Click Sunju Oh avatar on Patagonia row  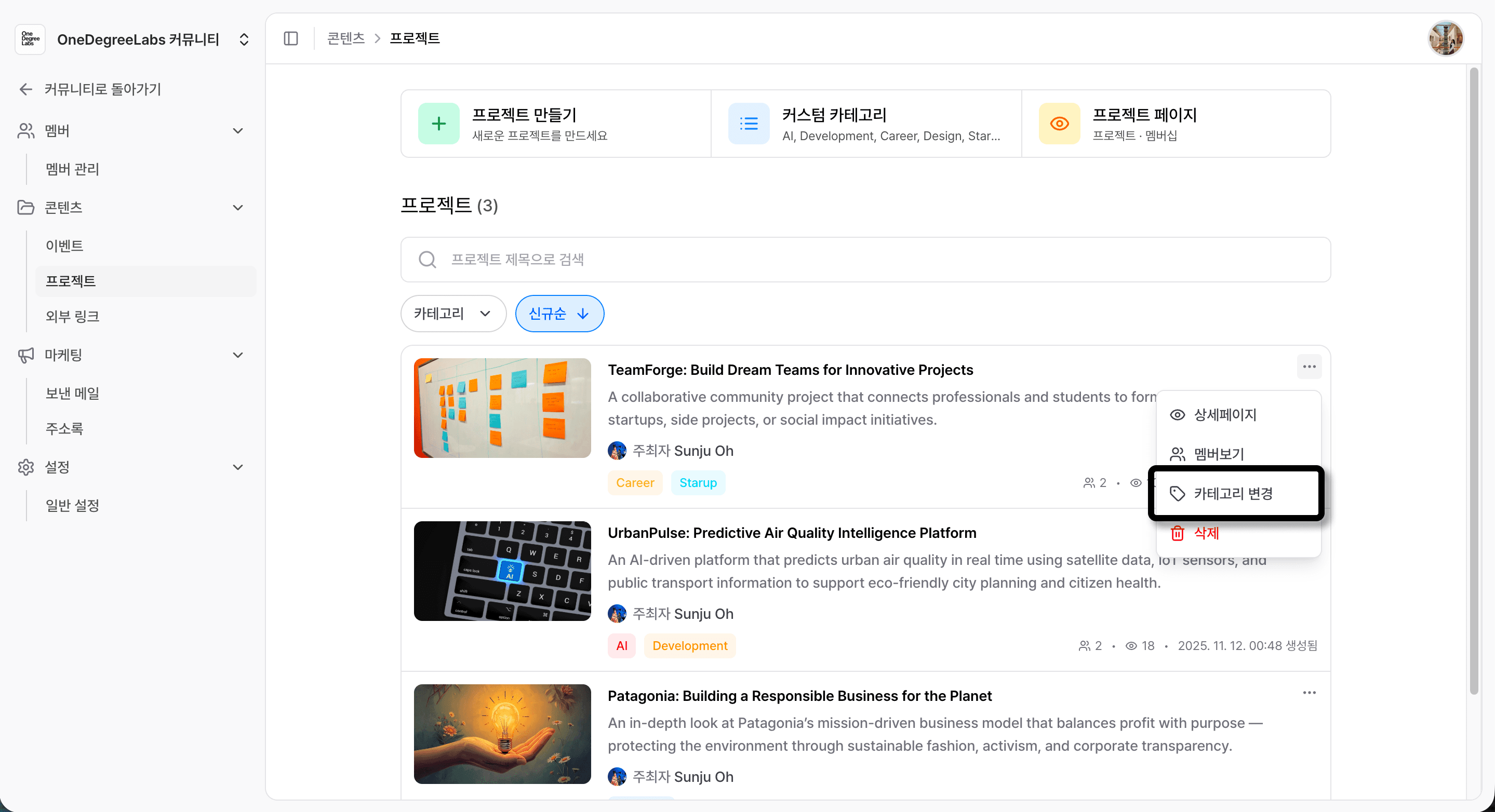tap(617, 777)
